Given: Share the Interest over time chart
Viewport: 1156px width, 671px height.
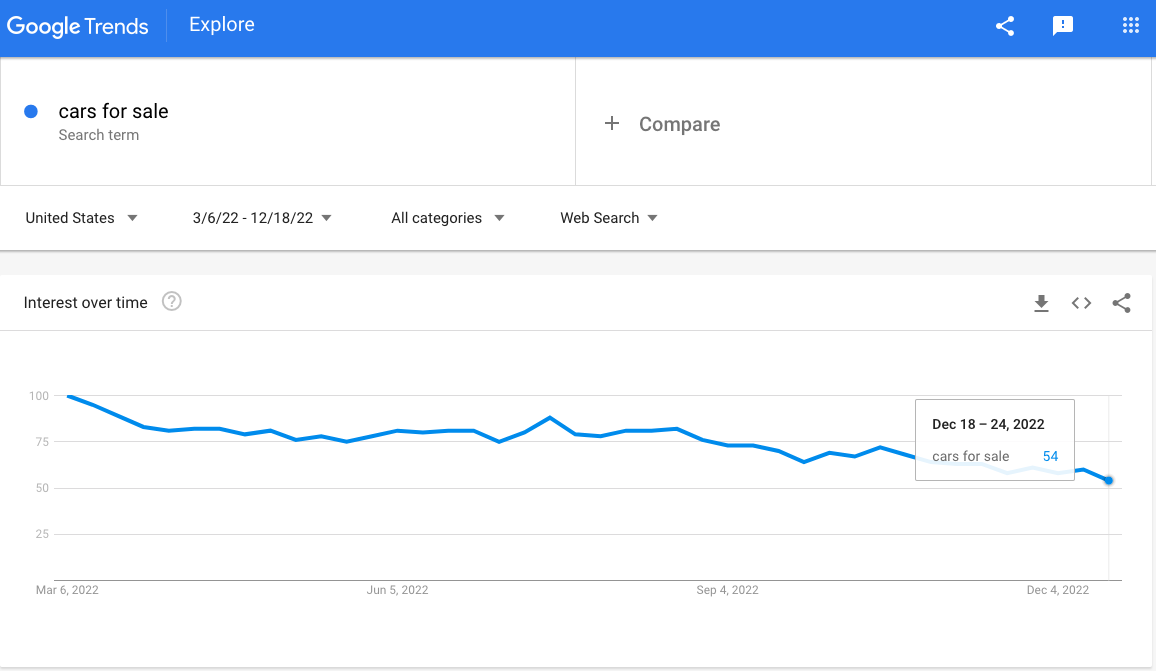Looking at the screenshot, I should 1121,303.
